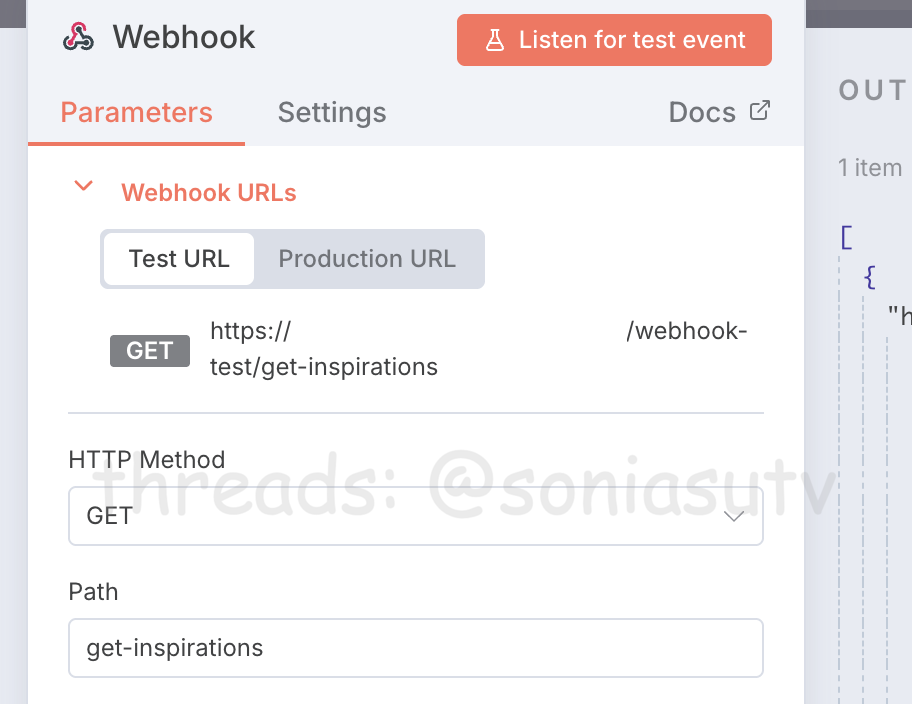Switch to Production URL
The width and height of the screenshot is (912, 704).
(x=367, y=259)
